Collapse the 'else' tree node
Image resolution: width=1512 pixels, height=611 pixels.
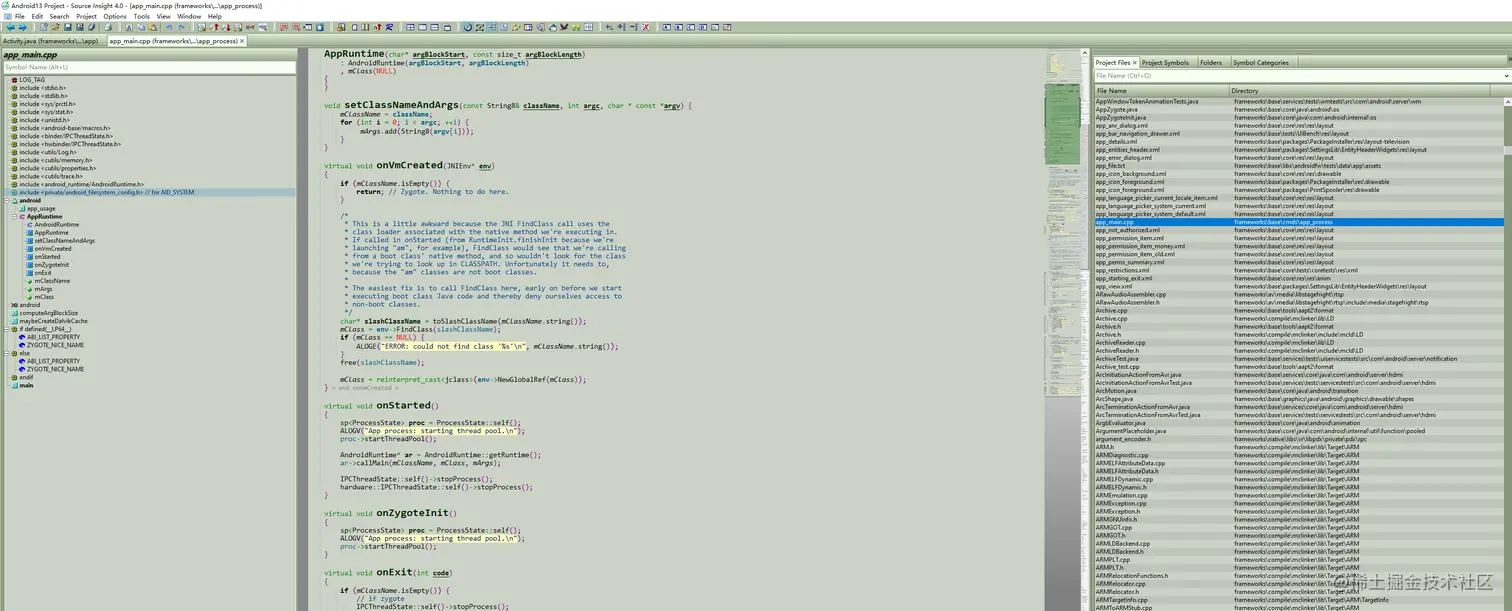(x=7, y=353)
